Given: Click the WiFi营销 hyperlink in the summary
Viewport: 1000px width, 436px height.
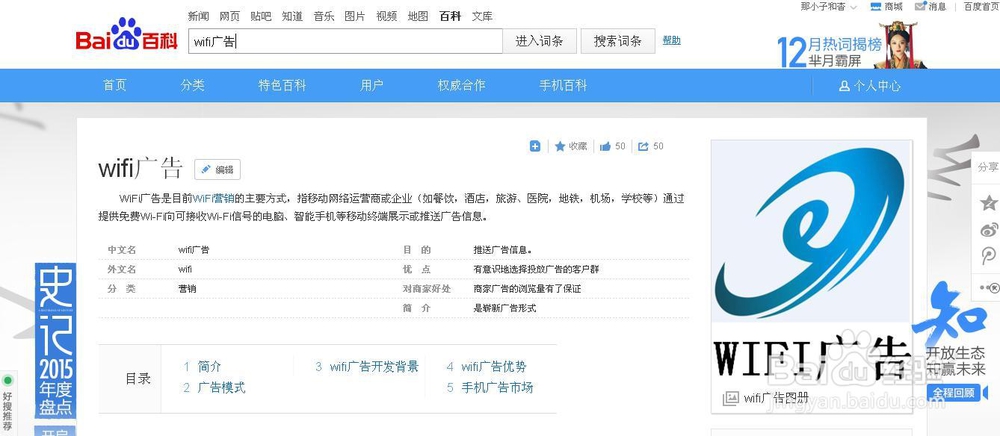Looking at the screenshot, I should (214, 198).
